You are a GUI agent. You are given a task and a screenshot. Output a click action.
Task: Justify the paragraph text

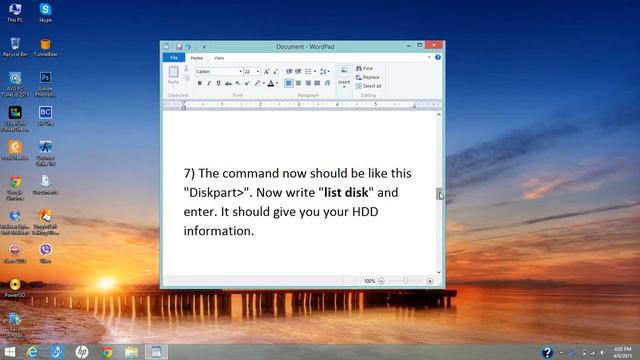click(x=317, y=83)
